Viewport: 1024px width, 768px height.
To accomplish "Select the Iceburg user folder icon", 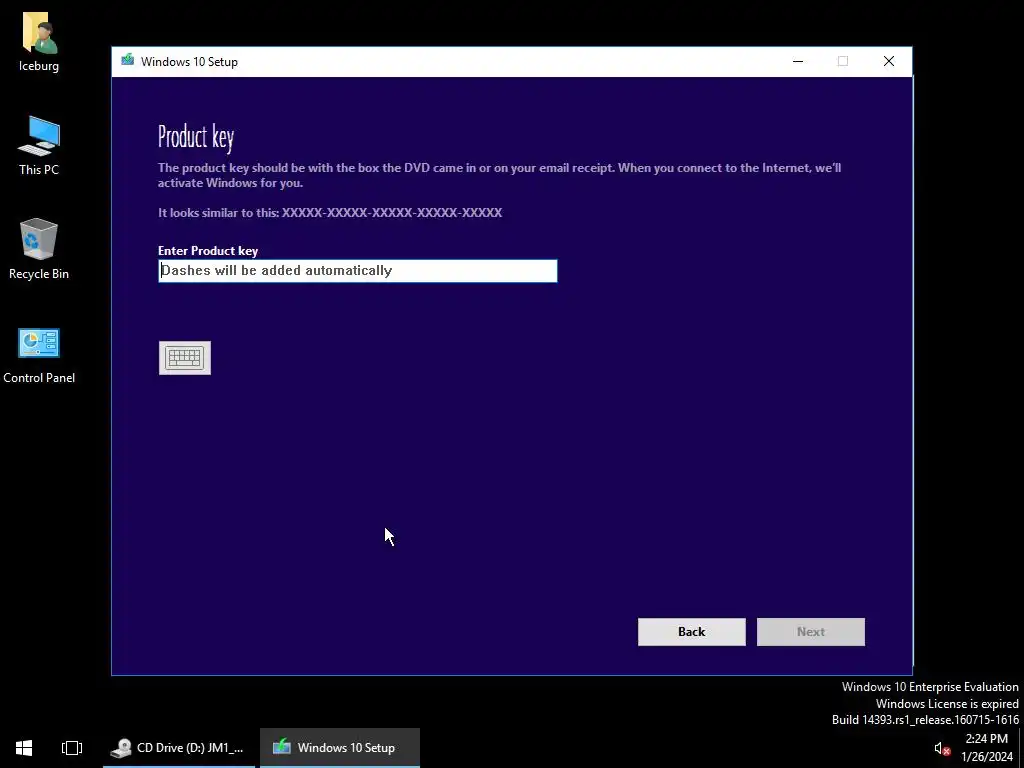I will [x=39, y=42].
